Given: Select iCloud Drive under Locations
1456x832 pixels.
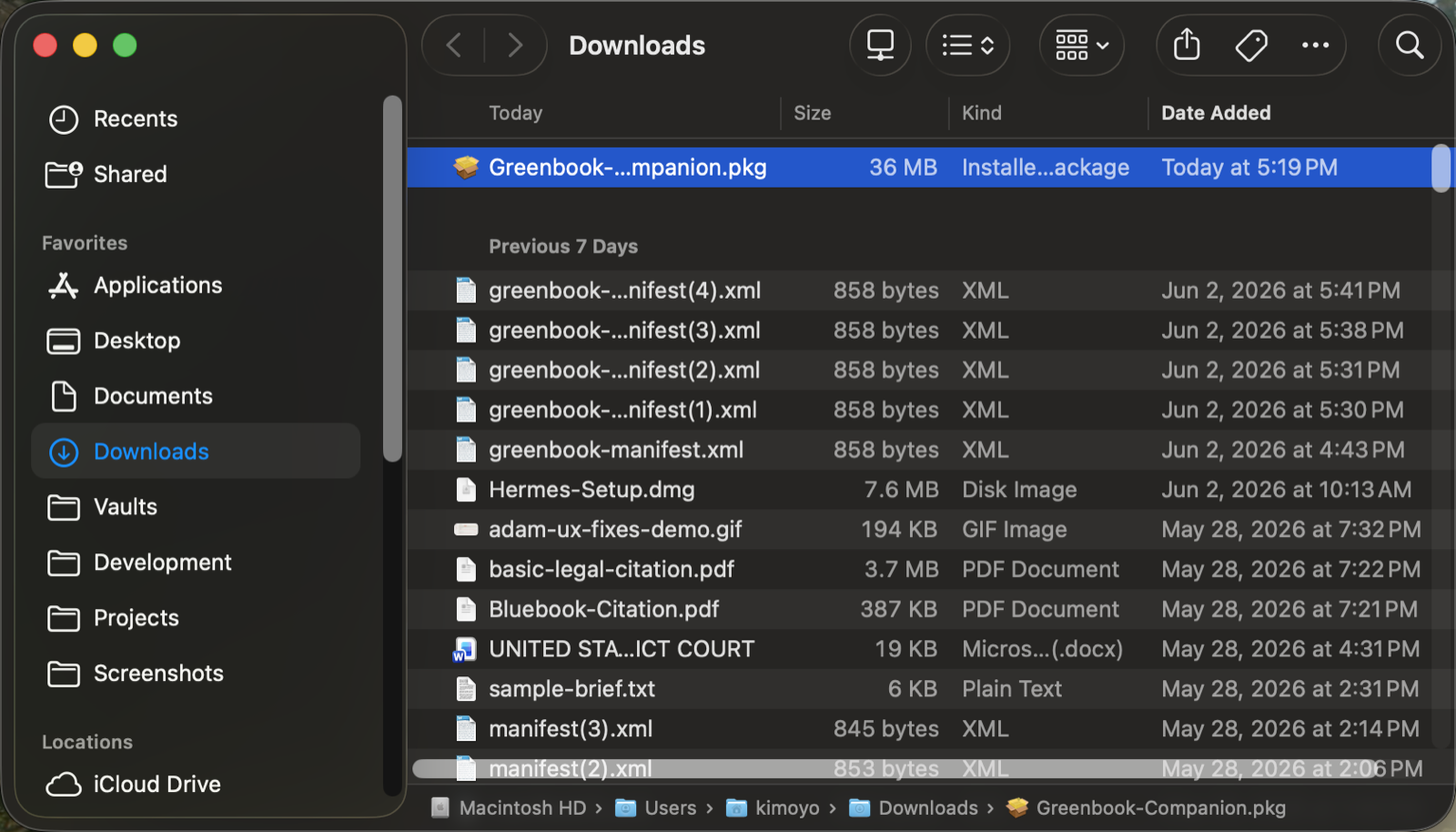Looking at the screenshot, I should tap(196, 784).
